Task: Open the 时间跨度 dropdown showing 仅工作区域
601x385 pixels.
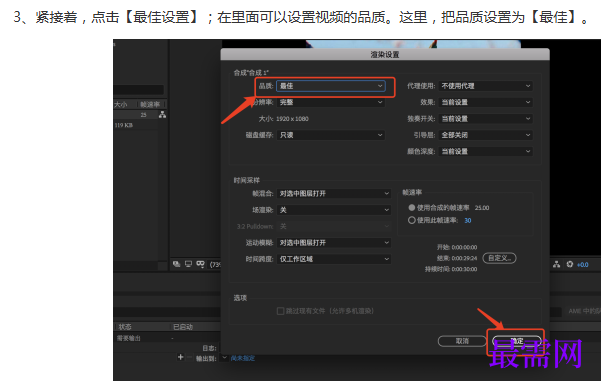Action: coord(334,259)
